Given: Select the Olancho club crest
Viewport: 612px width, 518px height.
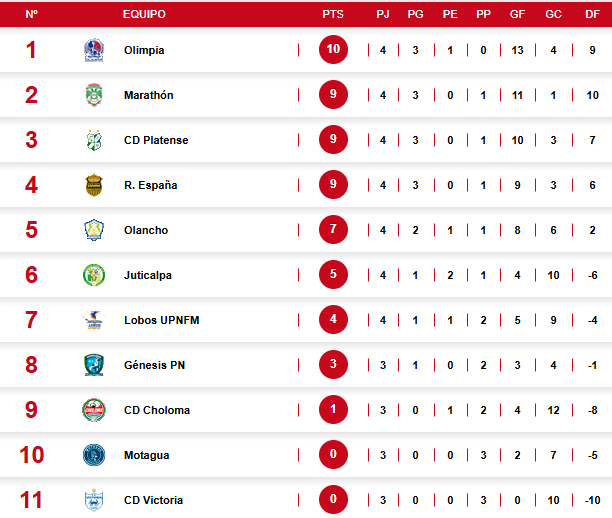Looking at the screenshot, I should pos(93,230).
